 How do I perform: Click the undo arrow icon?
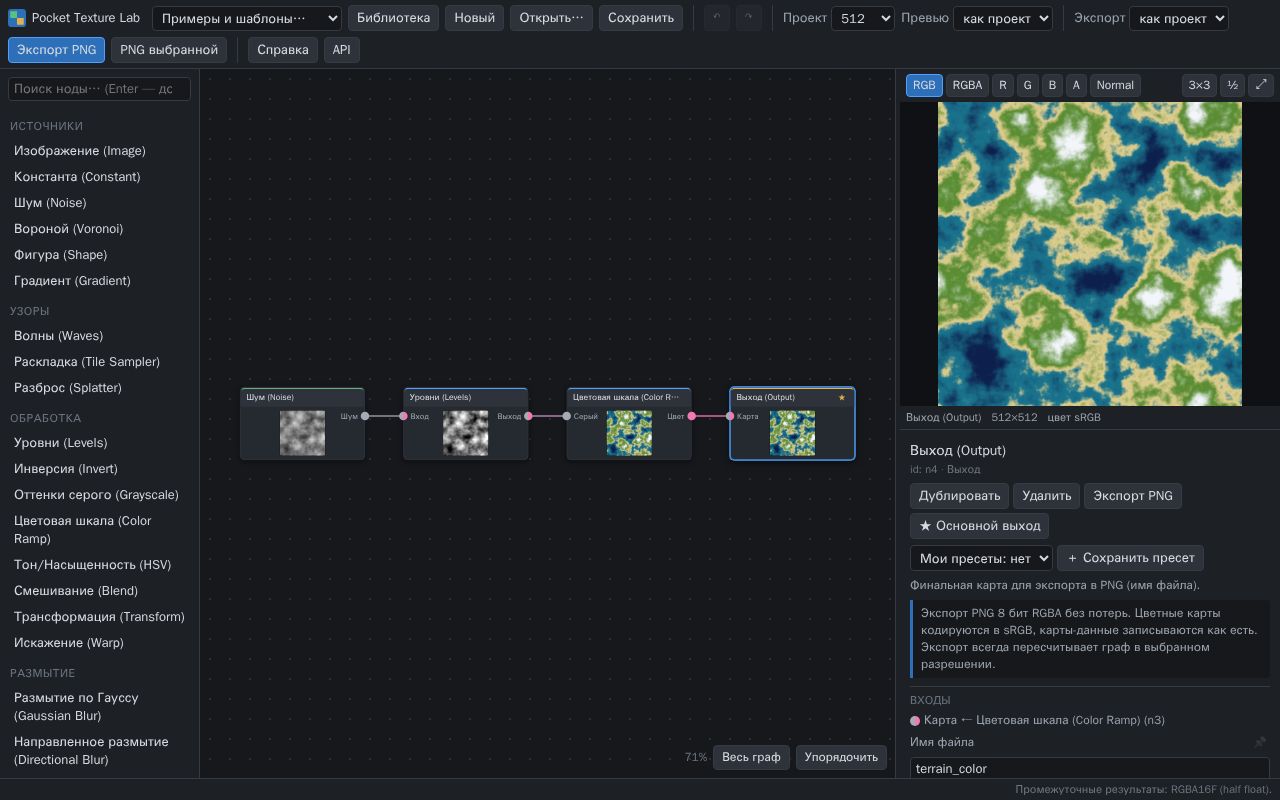coord(717,18)
